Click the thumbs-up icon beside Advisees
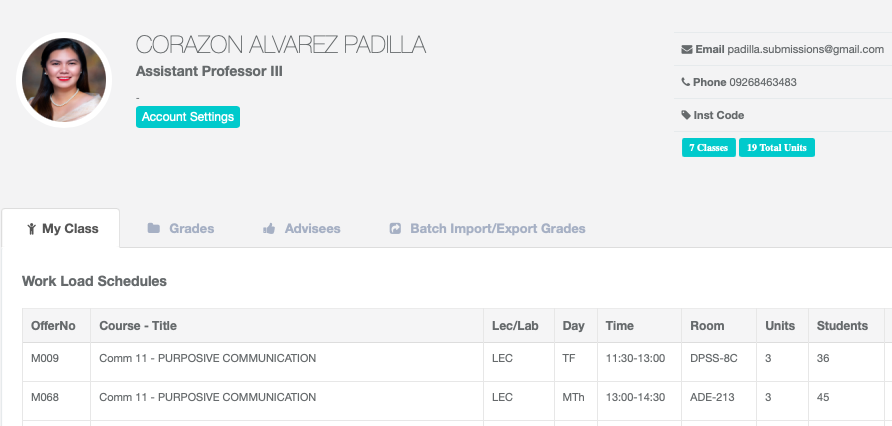The height and width of the screenshot is (426, 892). [269, 229]
